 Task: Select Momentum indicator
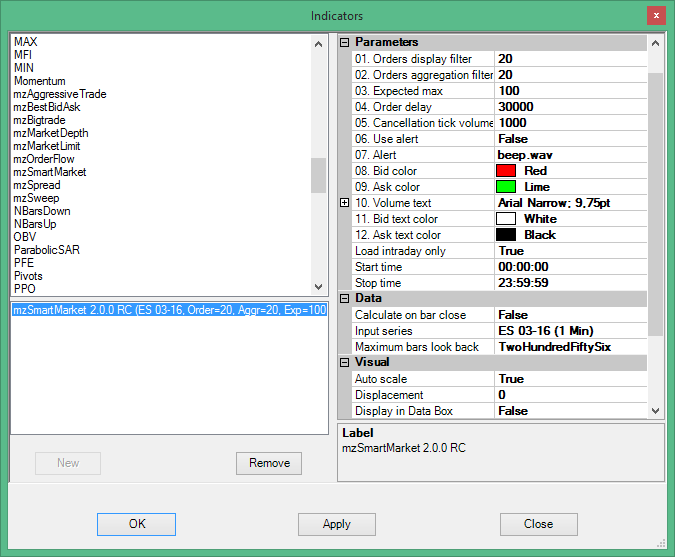(40, 81)
